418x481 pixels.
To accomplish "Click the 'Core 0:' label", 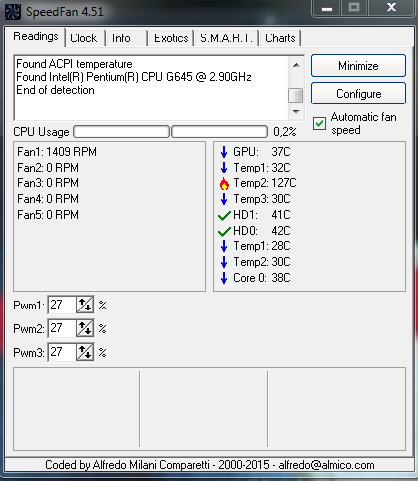I will click(250, 278).
